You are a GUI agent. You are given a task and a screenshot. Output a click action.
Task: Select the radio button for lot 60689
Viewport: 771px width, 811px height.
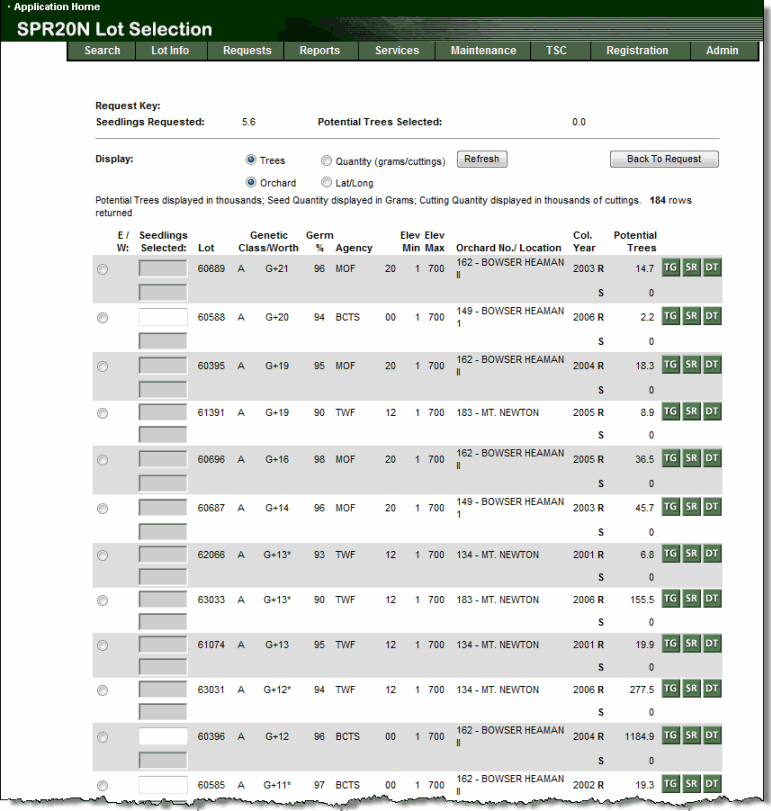[x=102, y=269]
